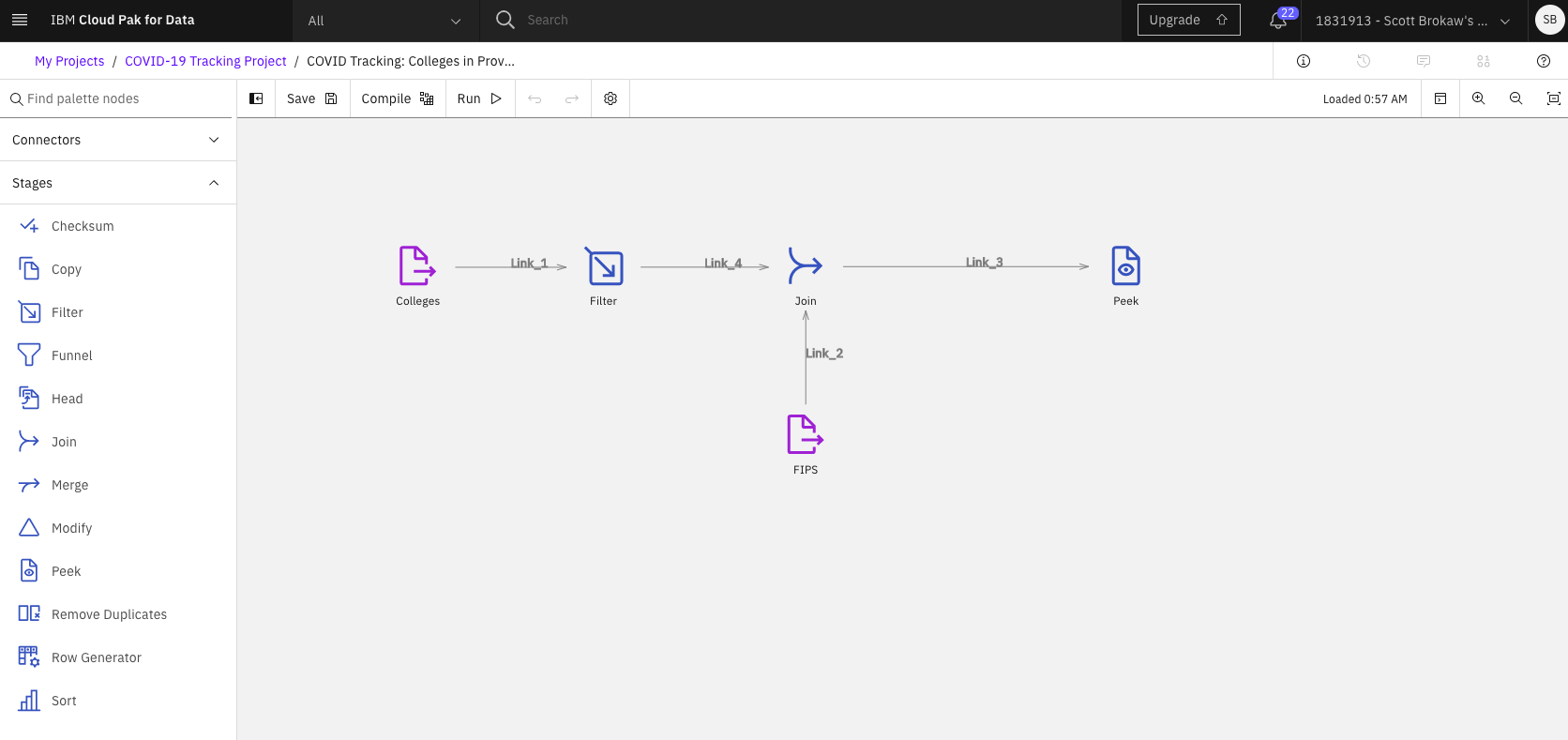Open the account switcher dropdown

(x=1413, y=21)
